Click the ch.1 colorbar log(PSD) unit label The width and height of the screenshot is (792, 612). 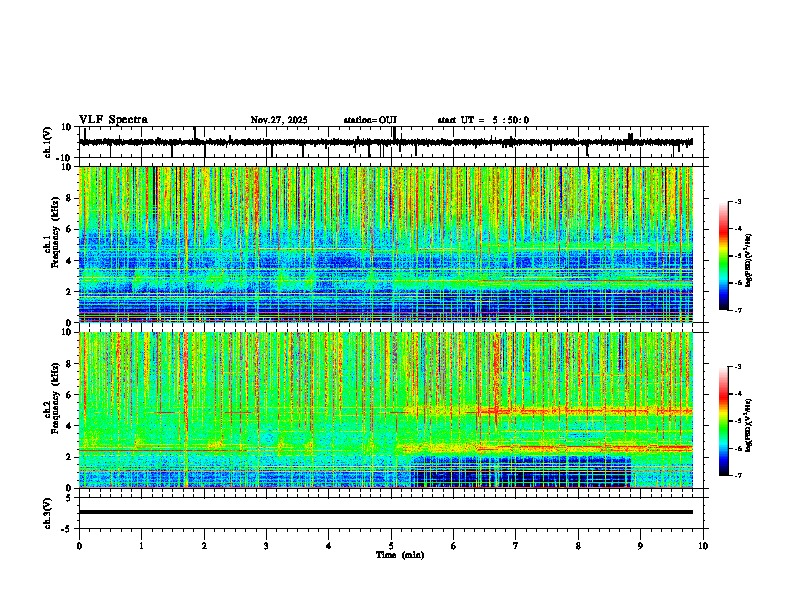749,261
